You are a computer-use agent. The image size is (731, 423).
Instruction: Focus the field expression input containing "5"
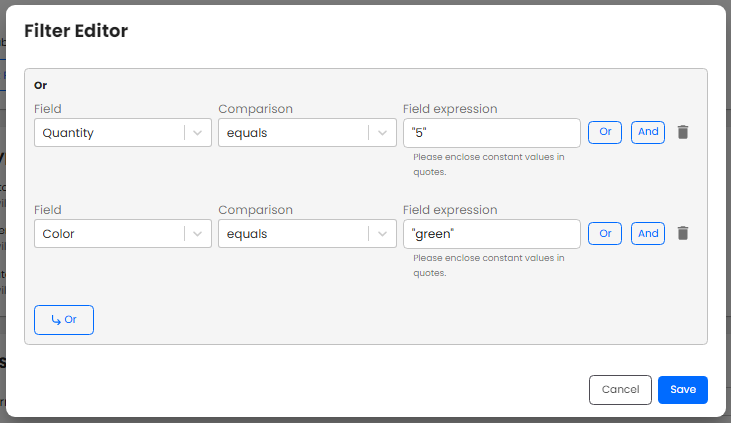[x=492, y=133]
